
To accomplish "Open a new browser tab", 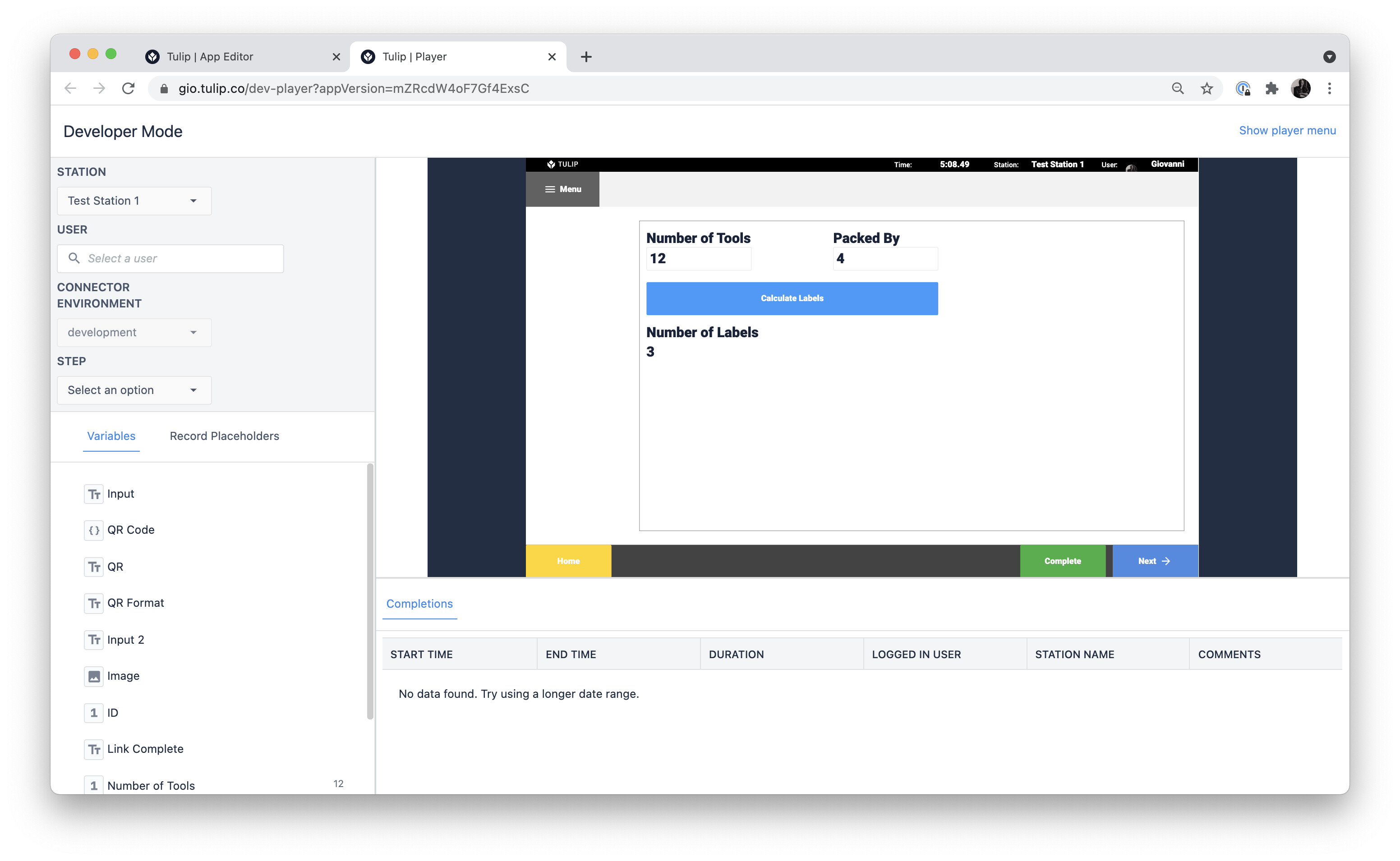I will coord(586,56).
